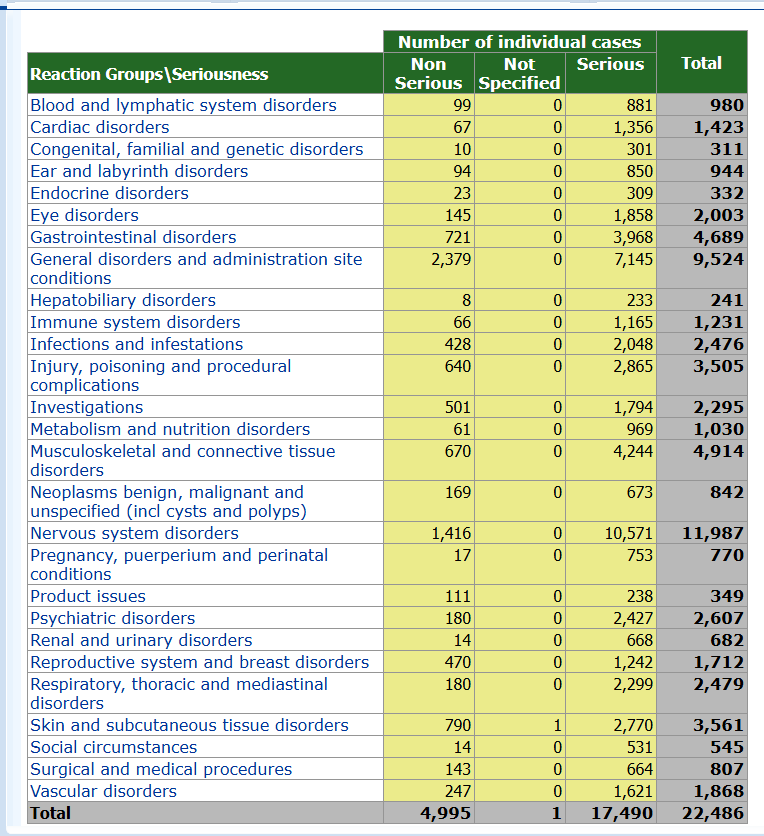The height and width of the screenshot is (836, 764).
Task: Click the grand total value 22,486
Action: [712, 813]
